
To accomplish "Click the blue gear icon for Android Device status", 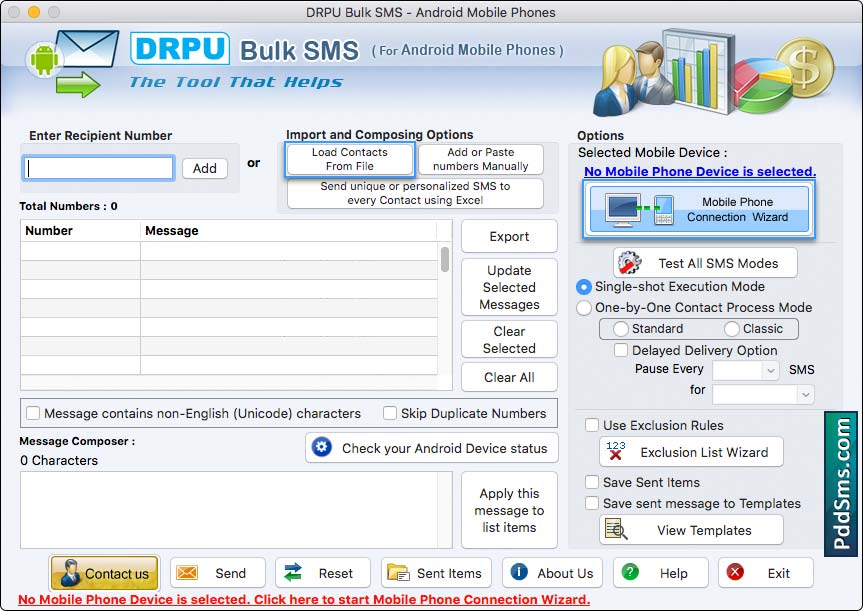I will point(321,447).
